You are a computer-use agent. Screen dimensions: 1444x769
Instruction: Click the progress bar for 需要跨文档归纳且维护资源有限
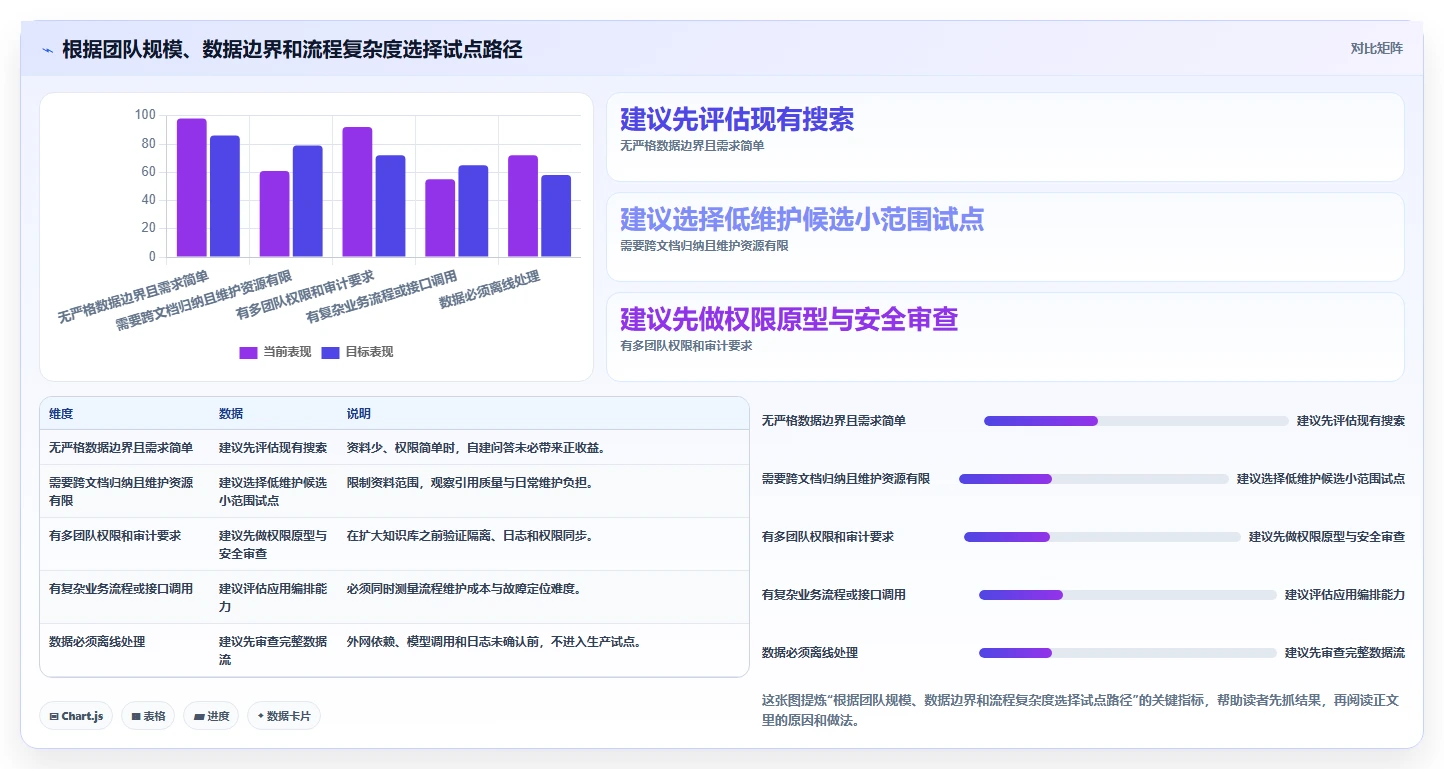coord(1094,479)
